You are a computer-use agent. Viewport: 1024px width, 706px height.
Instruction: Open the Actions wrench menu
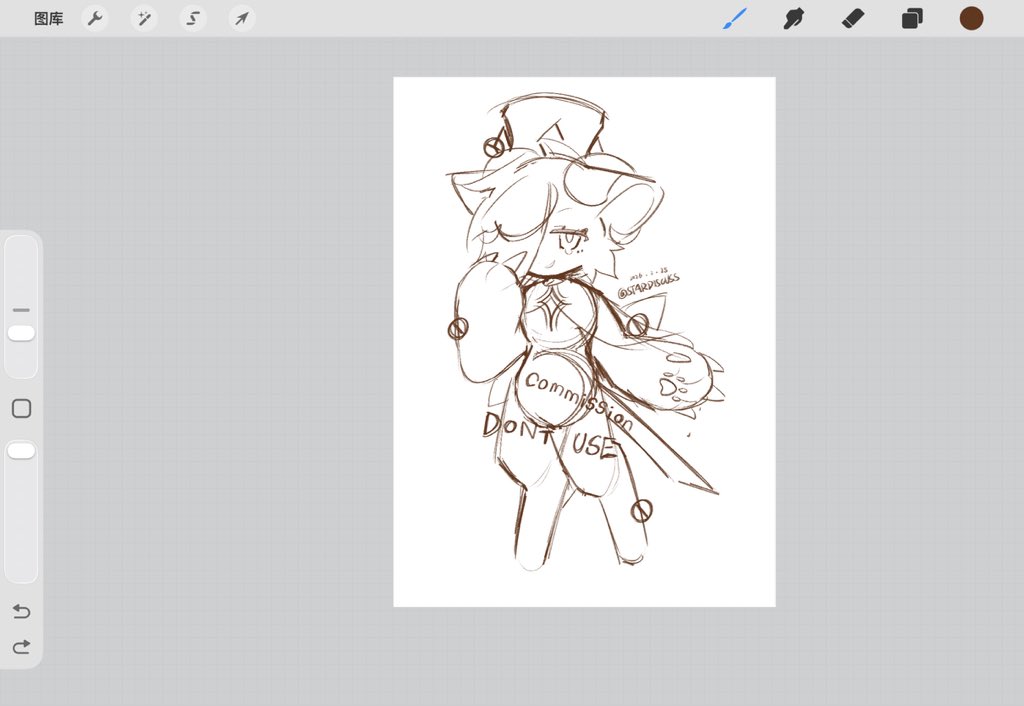tap(95, 19)
